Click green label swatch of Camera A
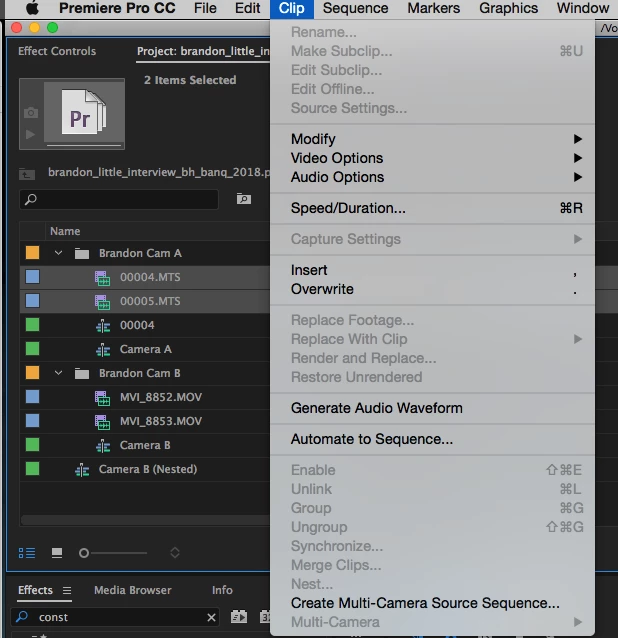 [x=33, y=349]
